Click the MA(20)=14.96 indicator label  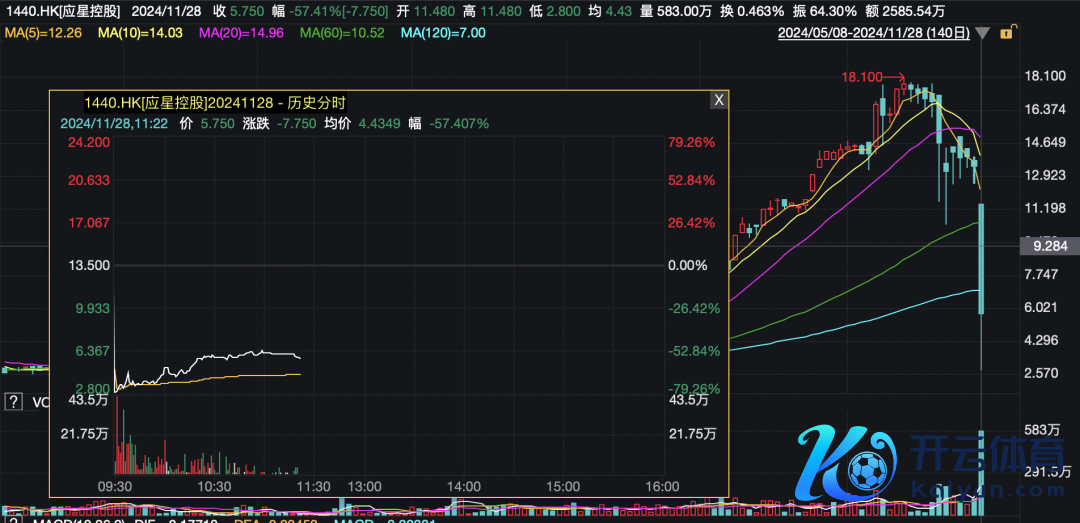click(x=240, y=33)
